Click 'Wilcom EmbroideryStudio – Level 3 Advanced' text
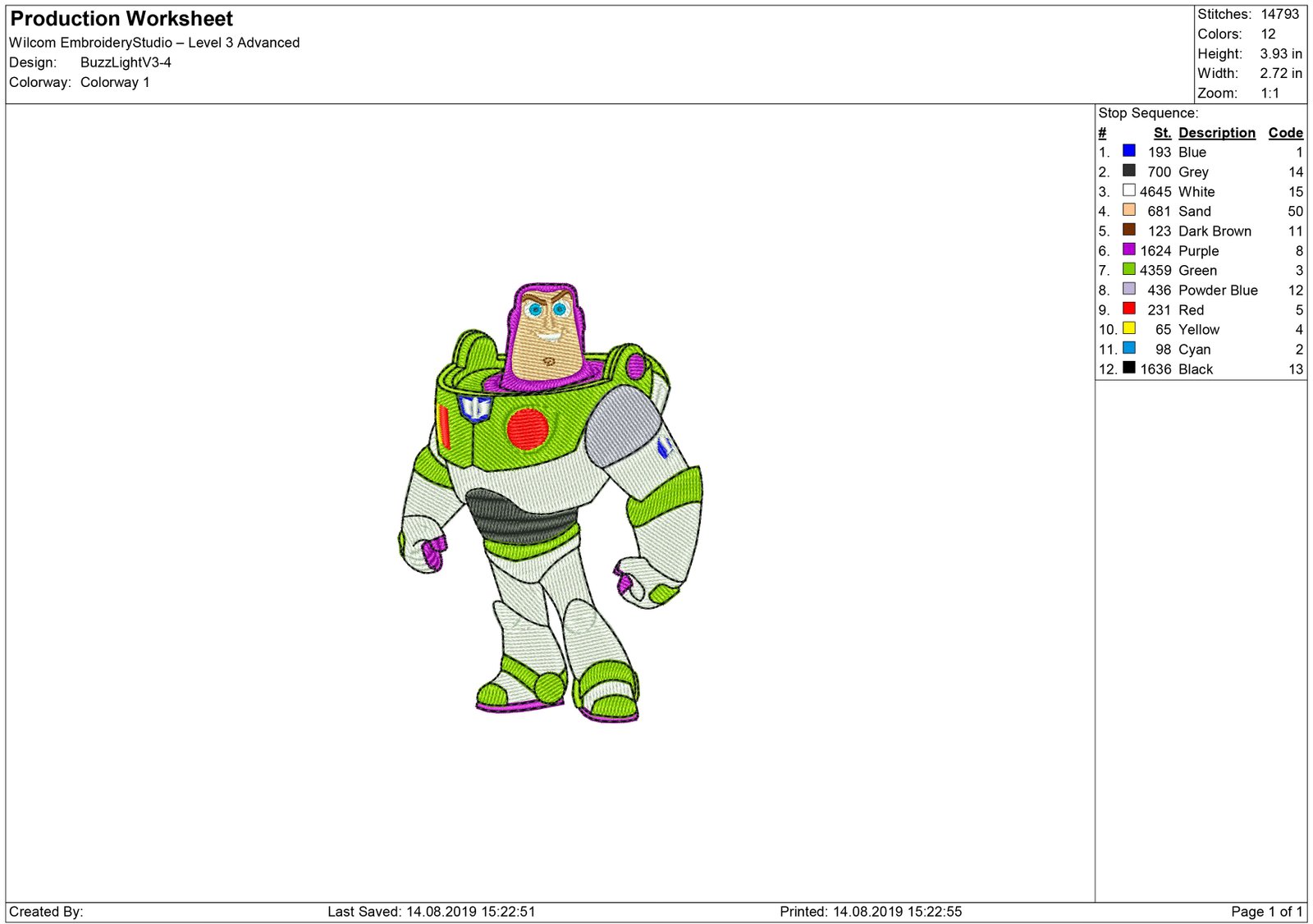This screenshot has width=1313, height=924. coord(154,43)
